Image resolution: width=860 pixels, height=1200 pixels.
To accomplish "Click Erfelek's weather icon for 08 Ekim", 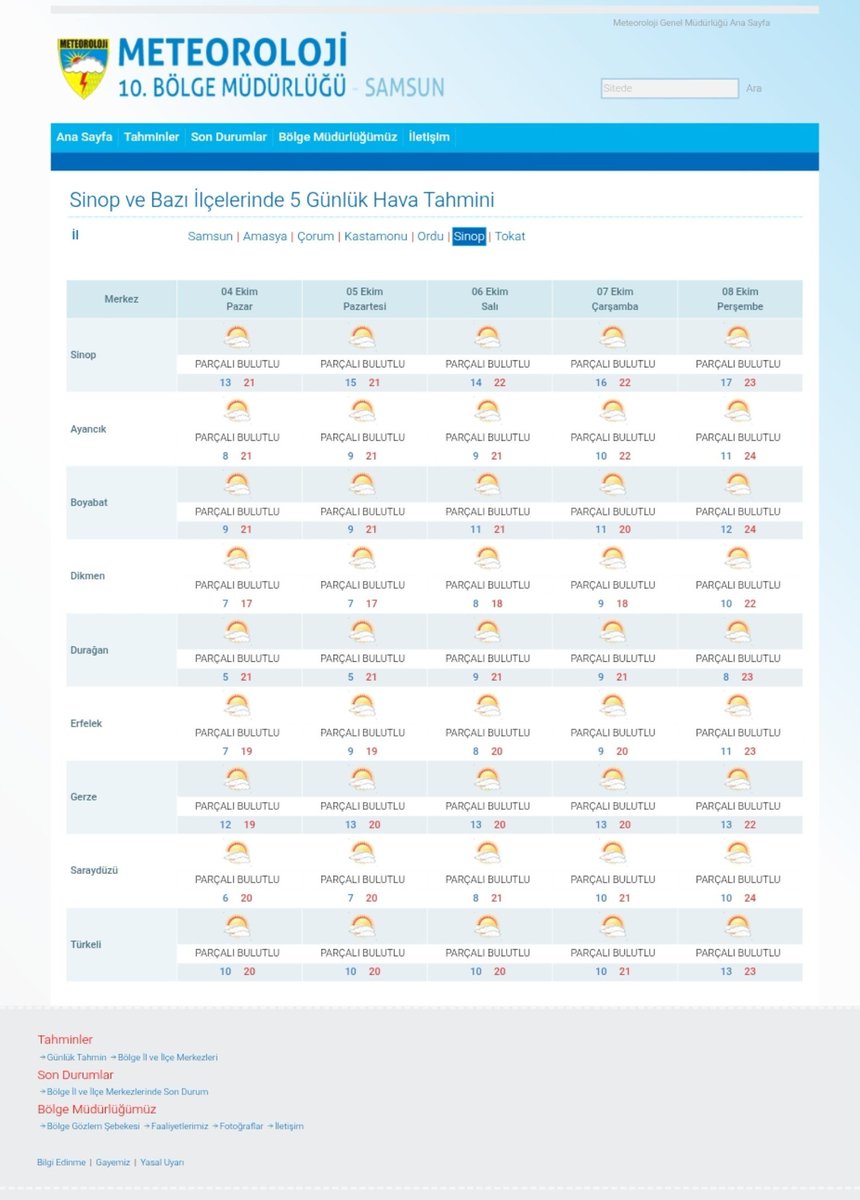I will (738, 706).
